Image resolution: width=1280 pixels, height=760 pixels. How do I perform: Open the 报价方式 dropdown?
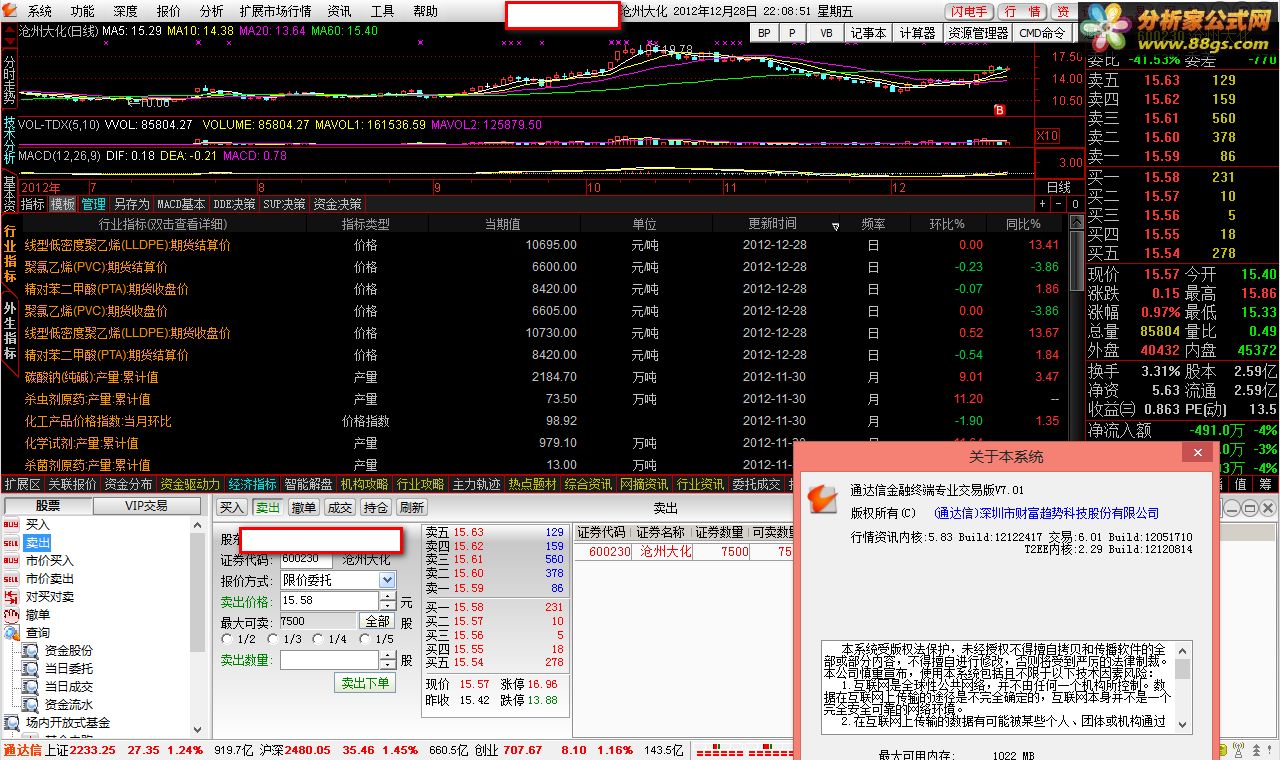(x=387, y=580)
